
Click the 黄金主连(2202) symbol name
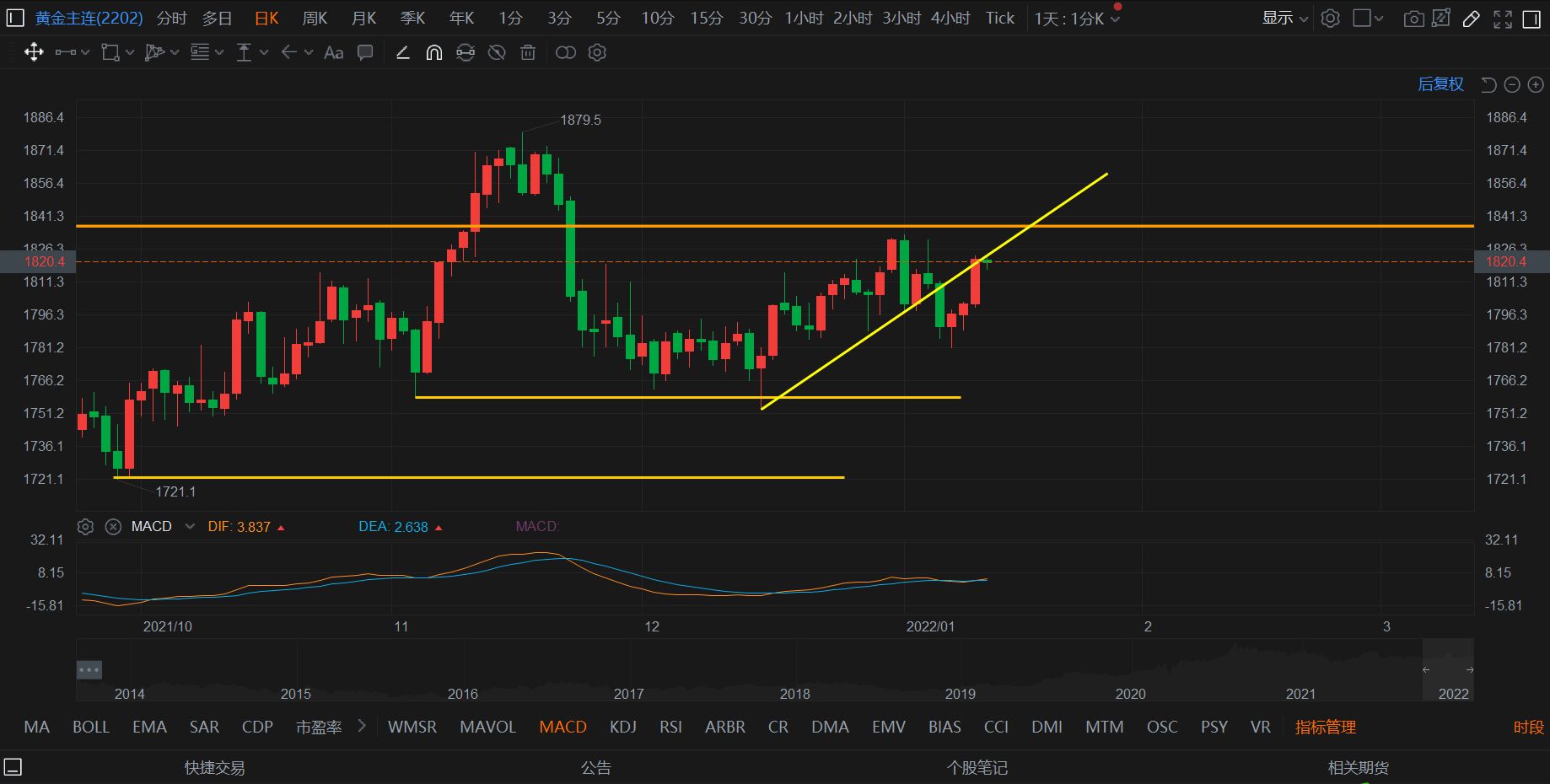click(89, 18)
